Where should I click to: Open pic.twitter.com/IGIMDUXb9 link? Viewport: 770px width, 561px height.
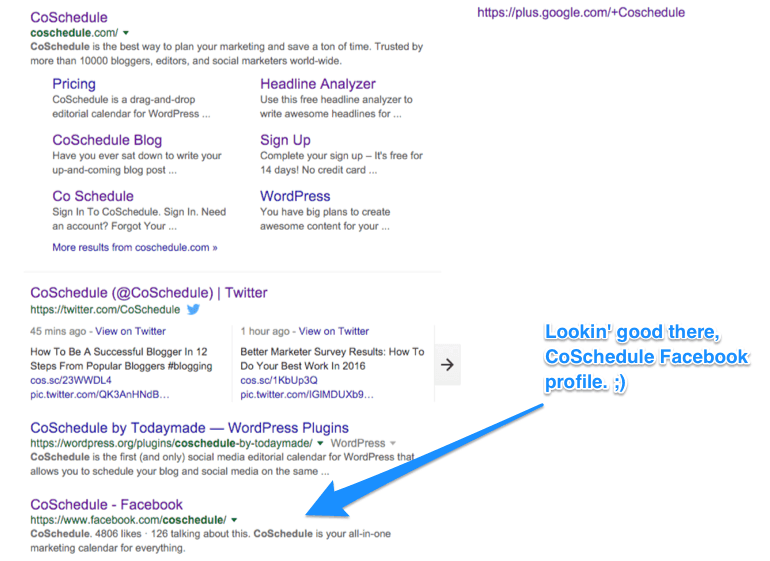pos(307,394)
